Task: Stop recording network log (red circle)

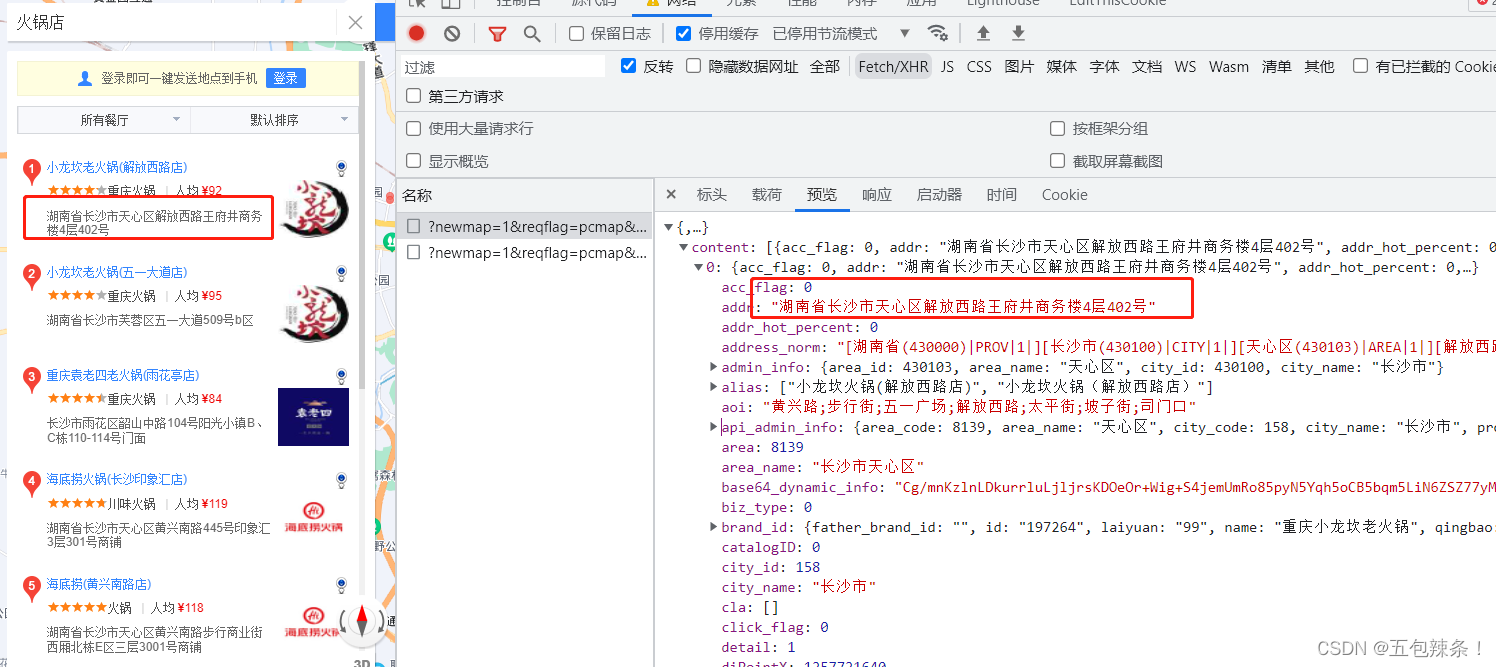Action: click(417, 33)
